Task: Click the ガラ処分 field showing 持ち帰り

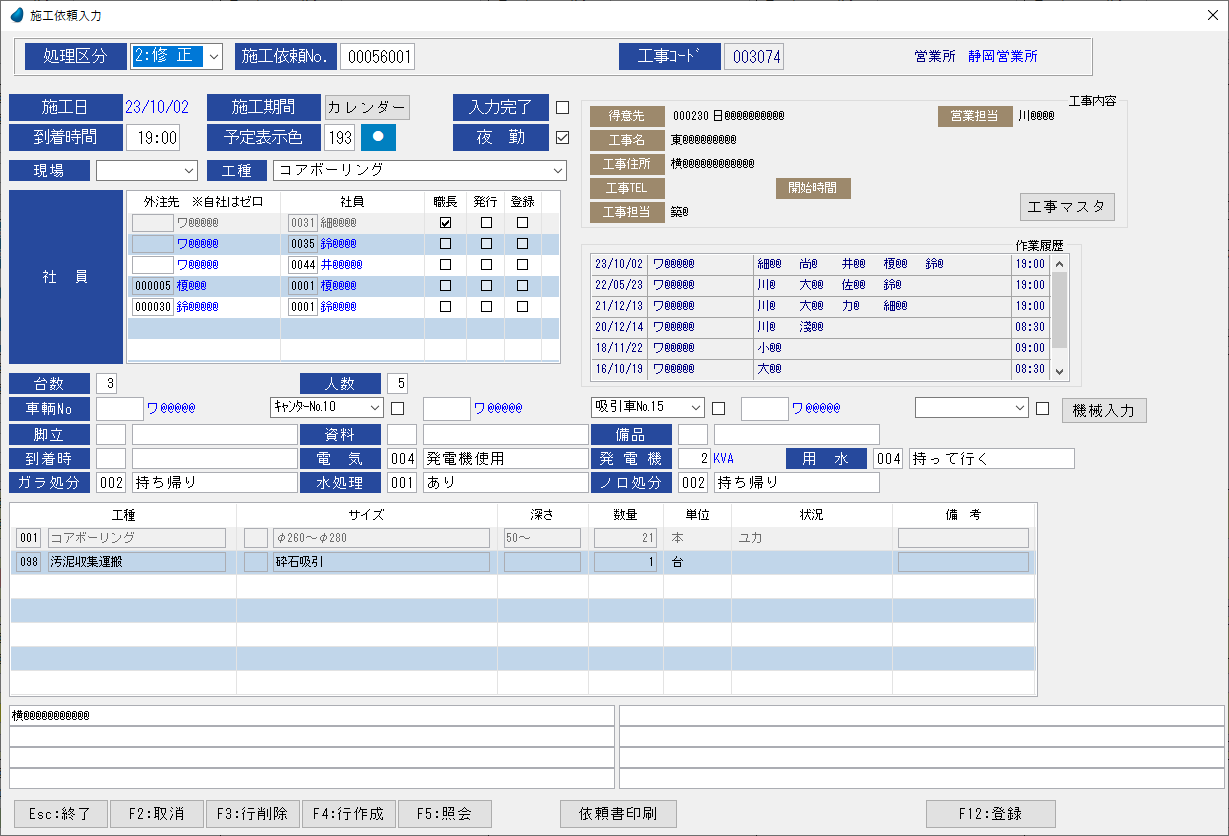Action: (x=215, y=482)
